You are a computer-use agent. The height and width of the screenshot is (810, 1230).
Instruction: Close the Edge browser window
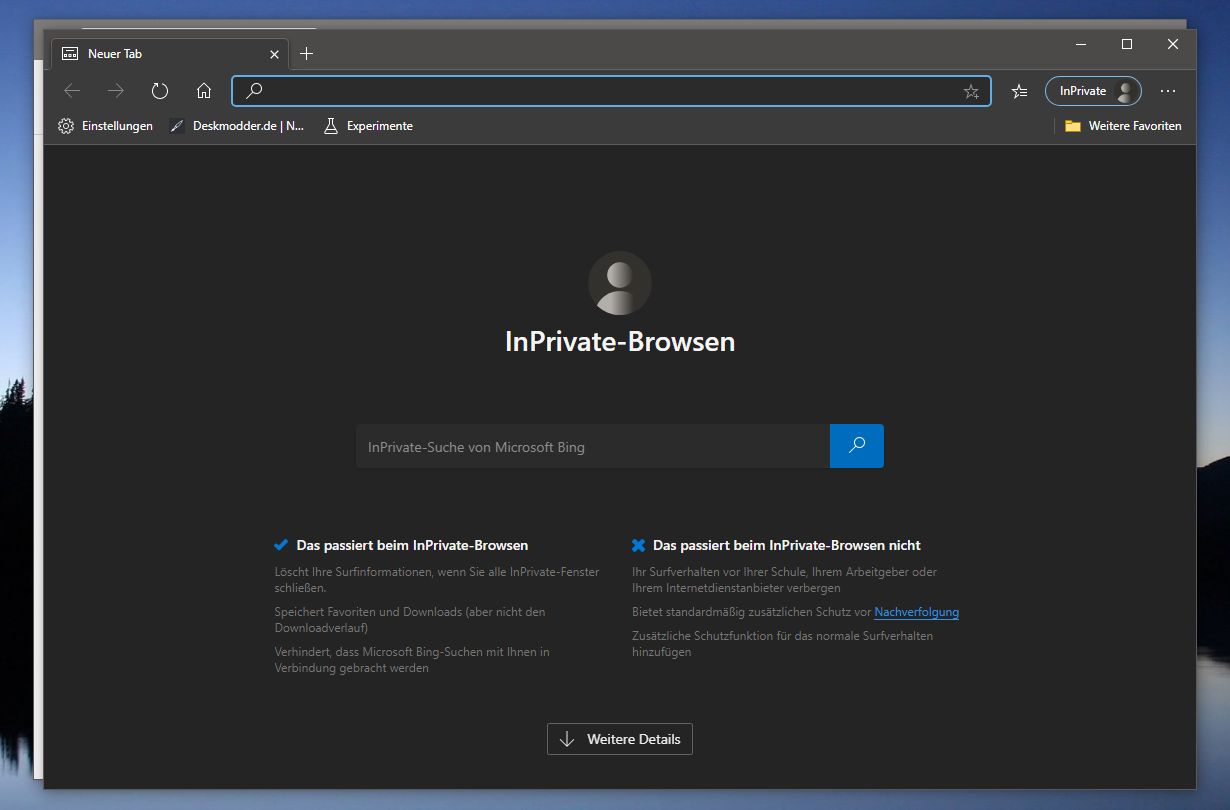(x=1173, y=44)
